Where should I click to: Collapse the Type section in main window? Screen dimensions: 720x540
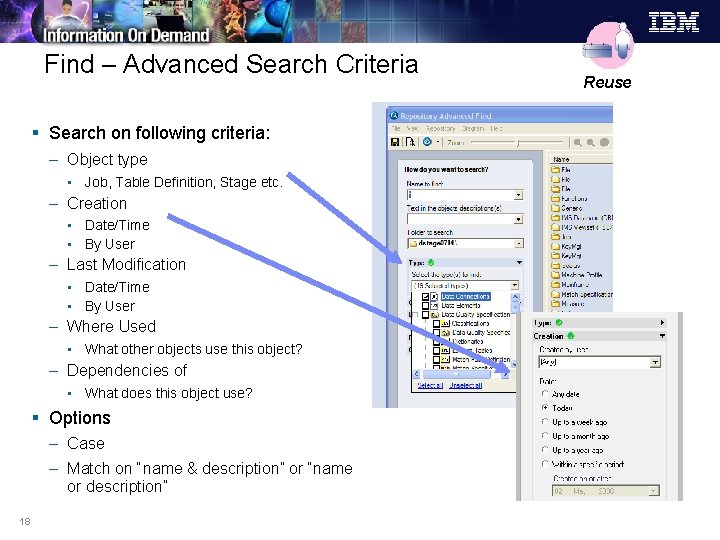pos(519,263)
